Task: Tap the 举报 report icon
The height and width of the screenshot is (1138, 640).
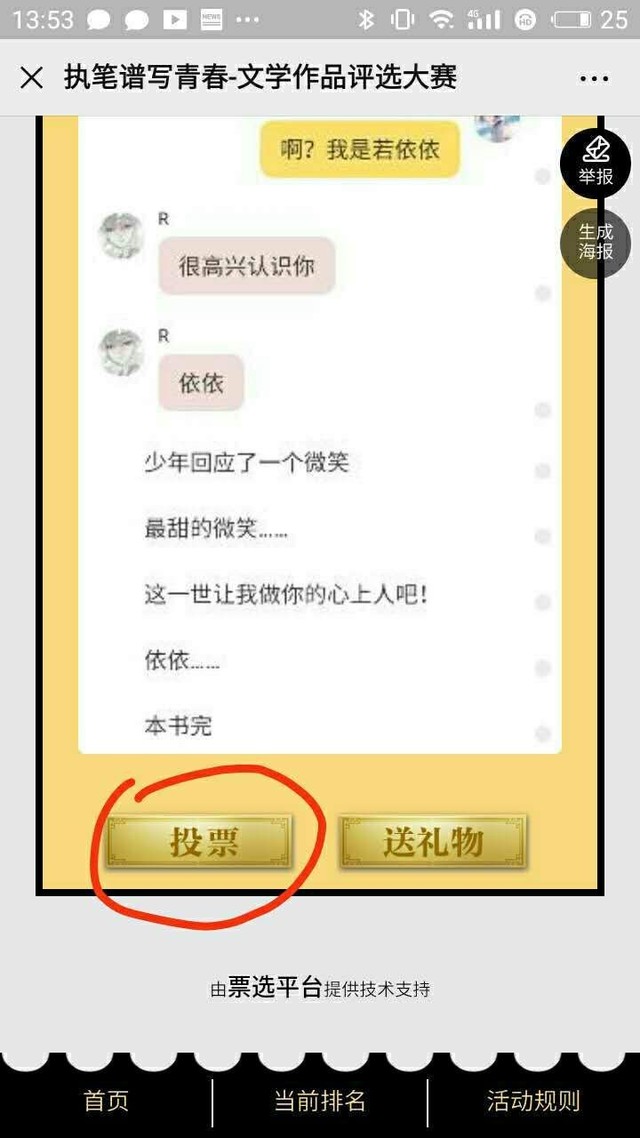Action: 595,163
